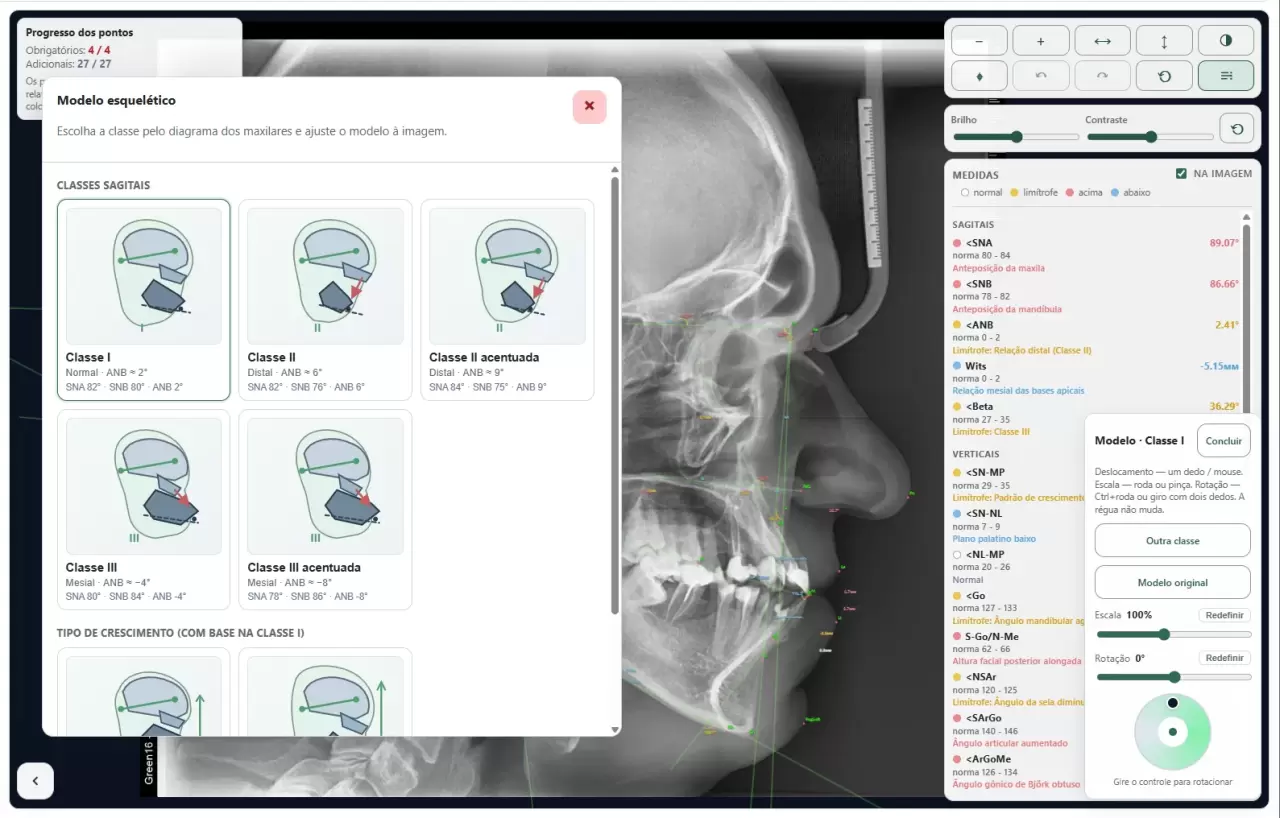The height and width of the screenshot is (818, 1280).
Task: Click Redefinir next to Rotação
Action: point(1224,658)
